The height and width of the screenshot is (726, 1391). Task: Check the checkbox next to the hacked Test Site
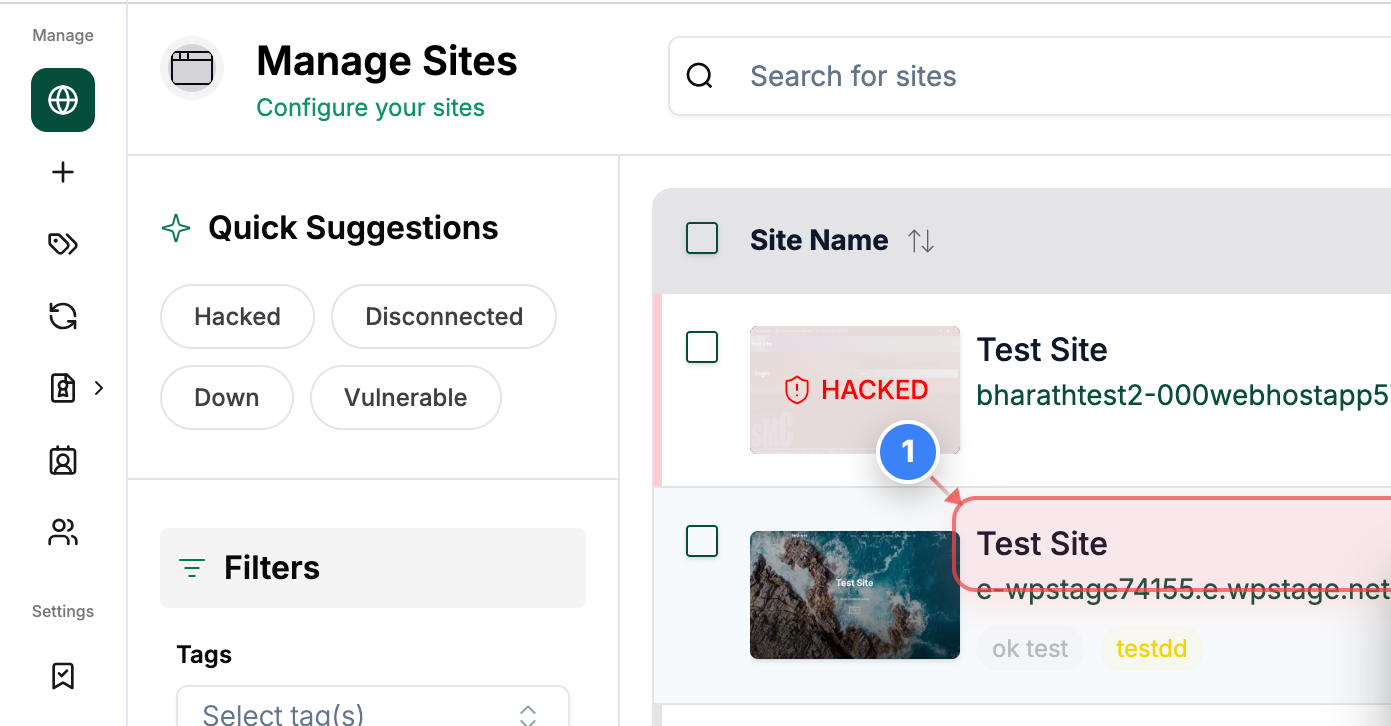(702, 347)
